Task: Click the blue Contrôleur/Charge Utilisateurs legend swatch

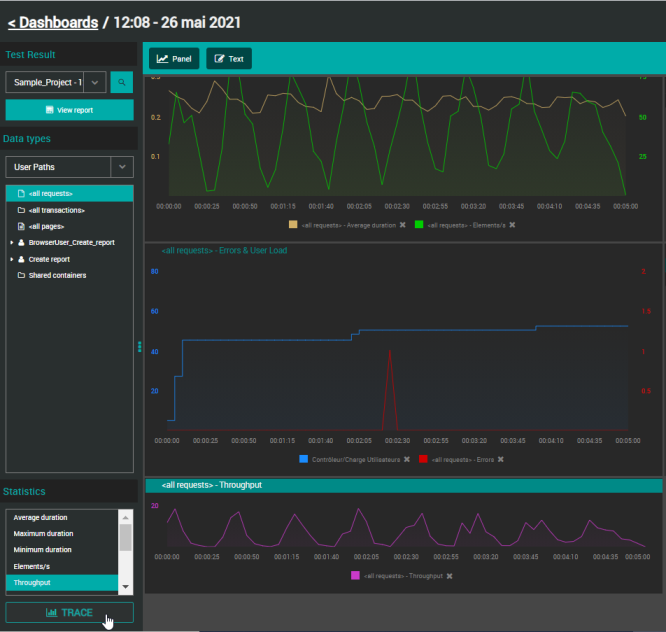Action: tap(303, 459)
